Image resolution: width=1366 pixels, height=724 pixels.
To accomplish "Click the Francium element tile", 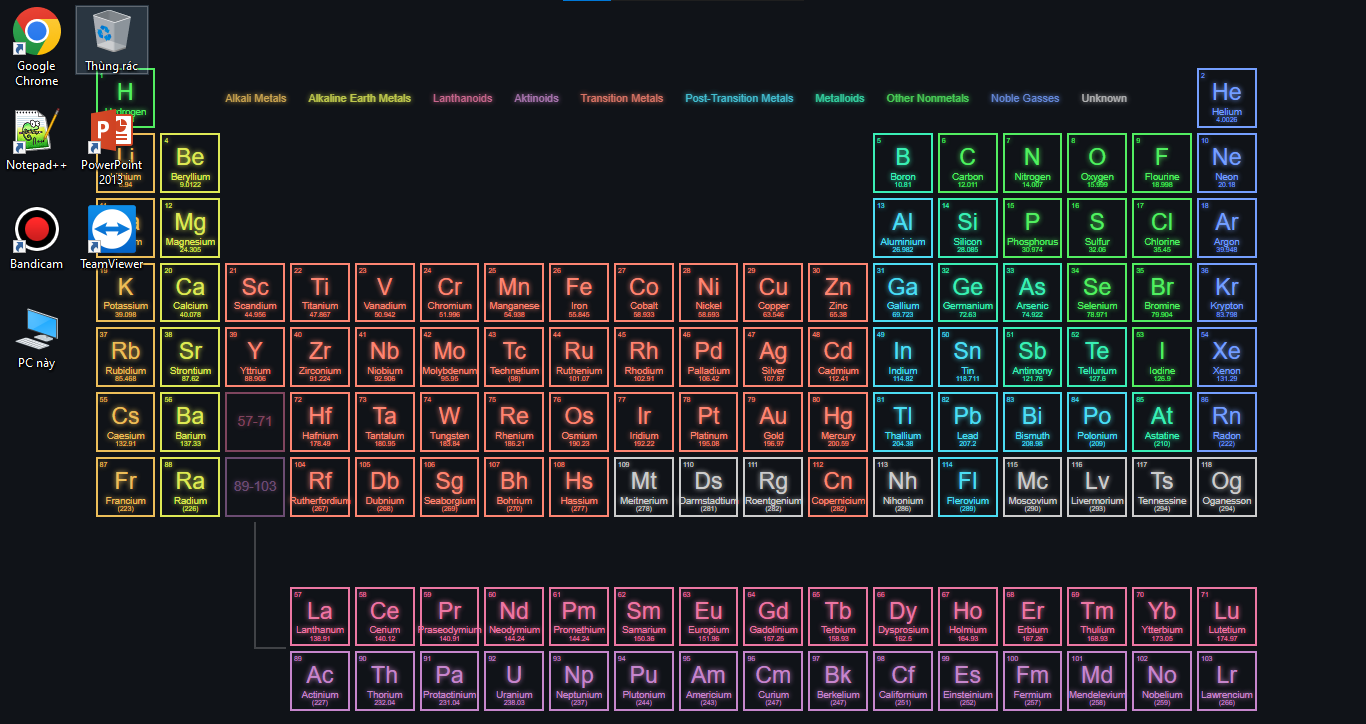I will pyautogui.click(x=125, y=487).
